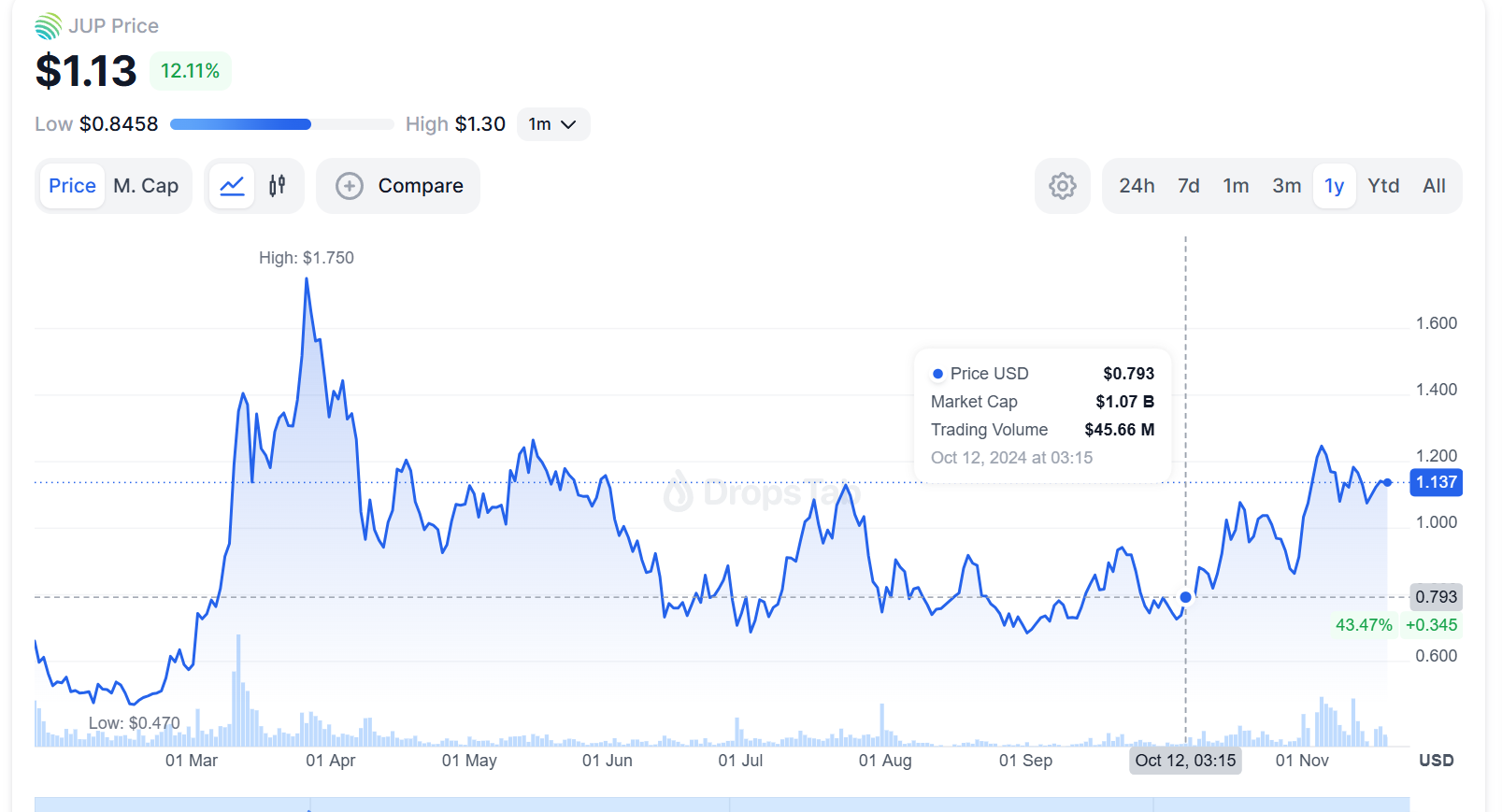This screenshot has width=1502, height=812.
Task: Switch chart to M. Cap
Action: 146,186
